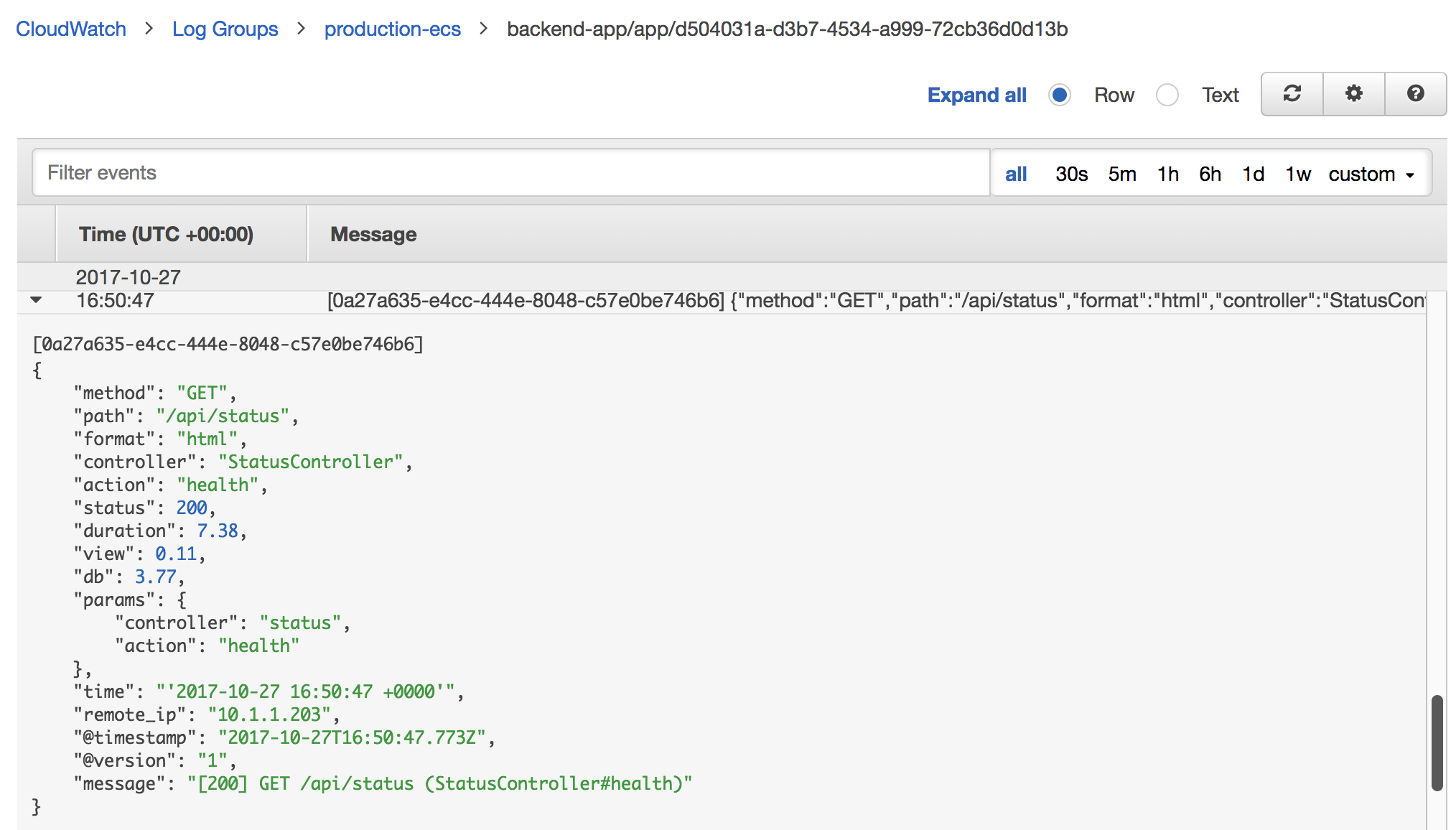
Task: Select the Text view radio button
Action: tap(1167, 95)
